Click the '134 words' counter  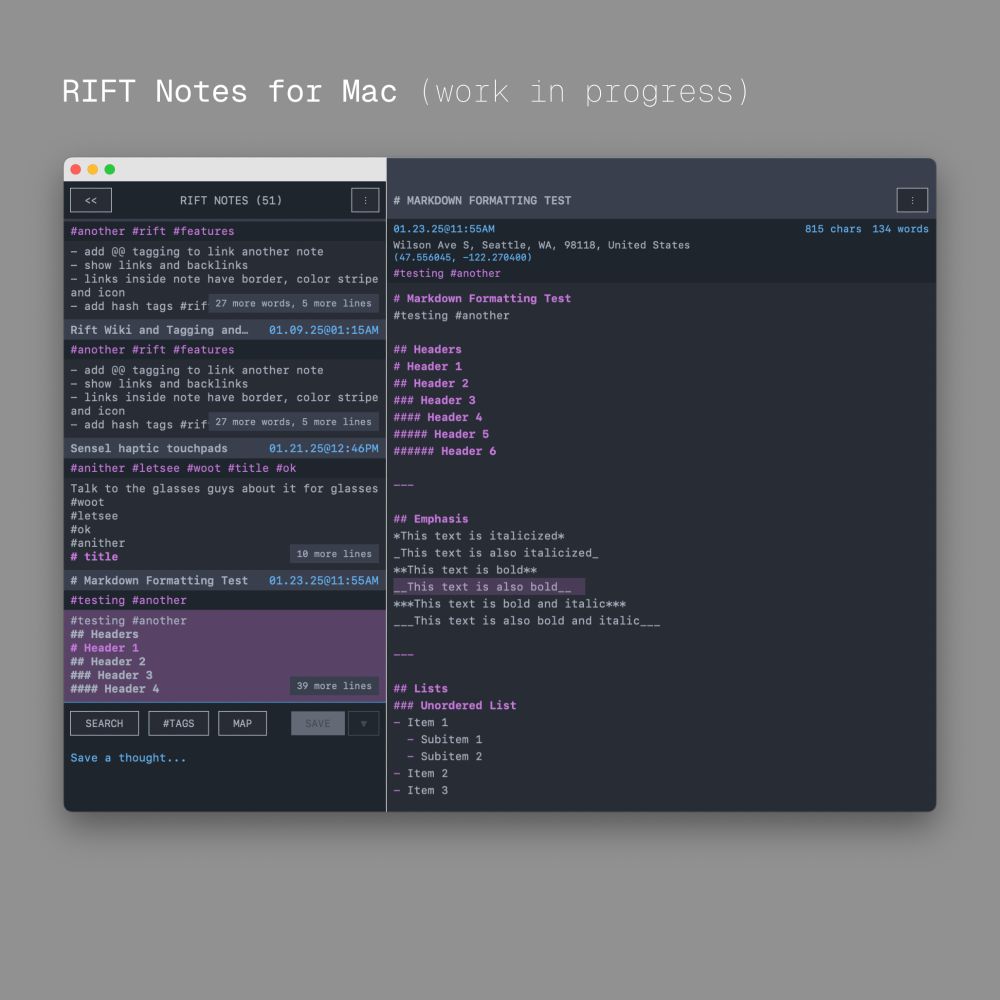click(900, 229)
